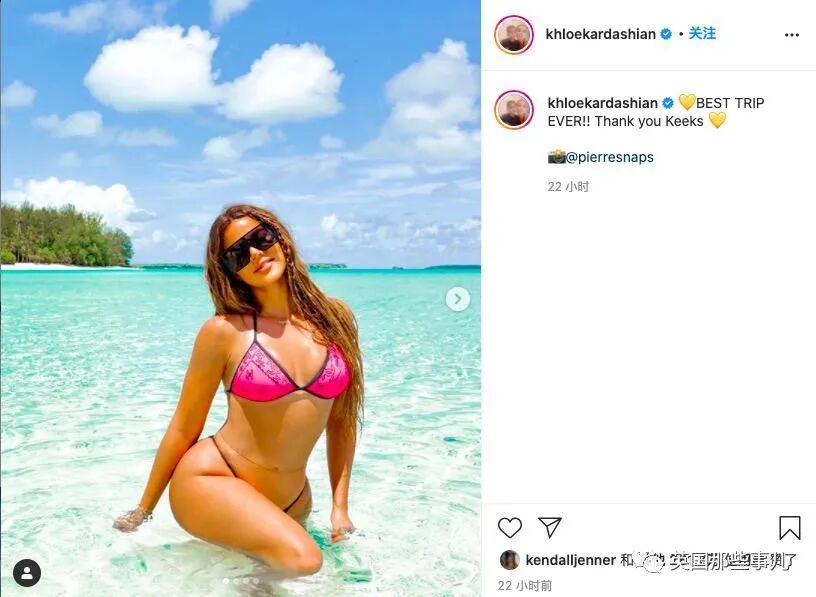Open avatar beside the BEST TRIP caption

(x=514, y=110)
